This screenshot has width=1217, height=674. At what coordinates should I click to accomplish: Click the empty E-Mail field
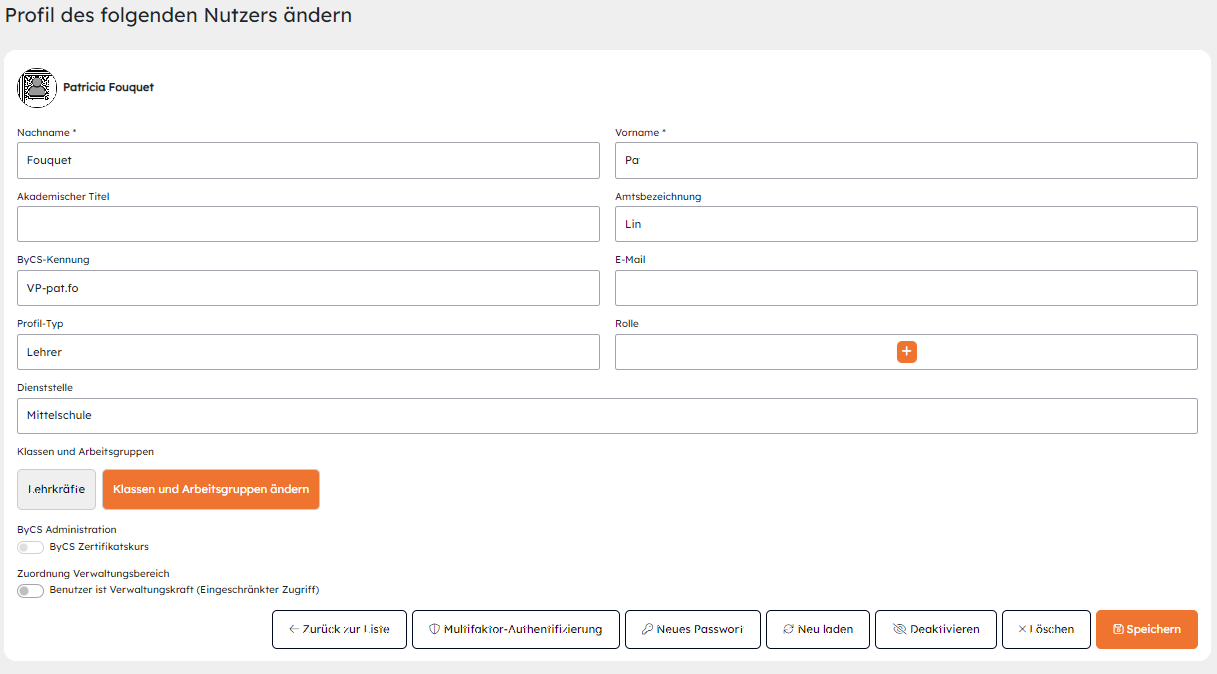click(x=905, y=288)
